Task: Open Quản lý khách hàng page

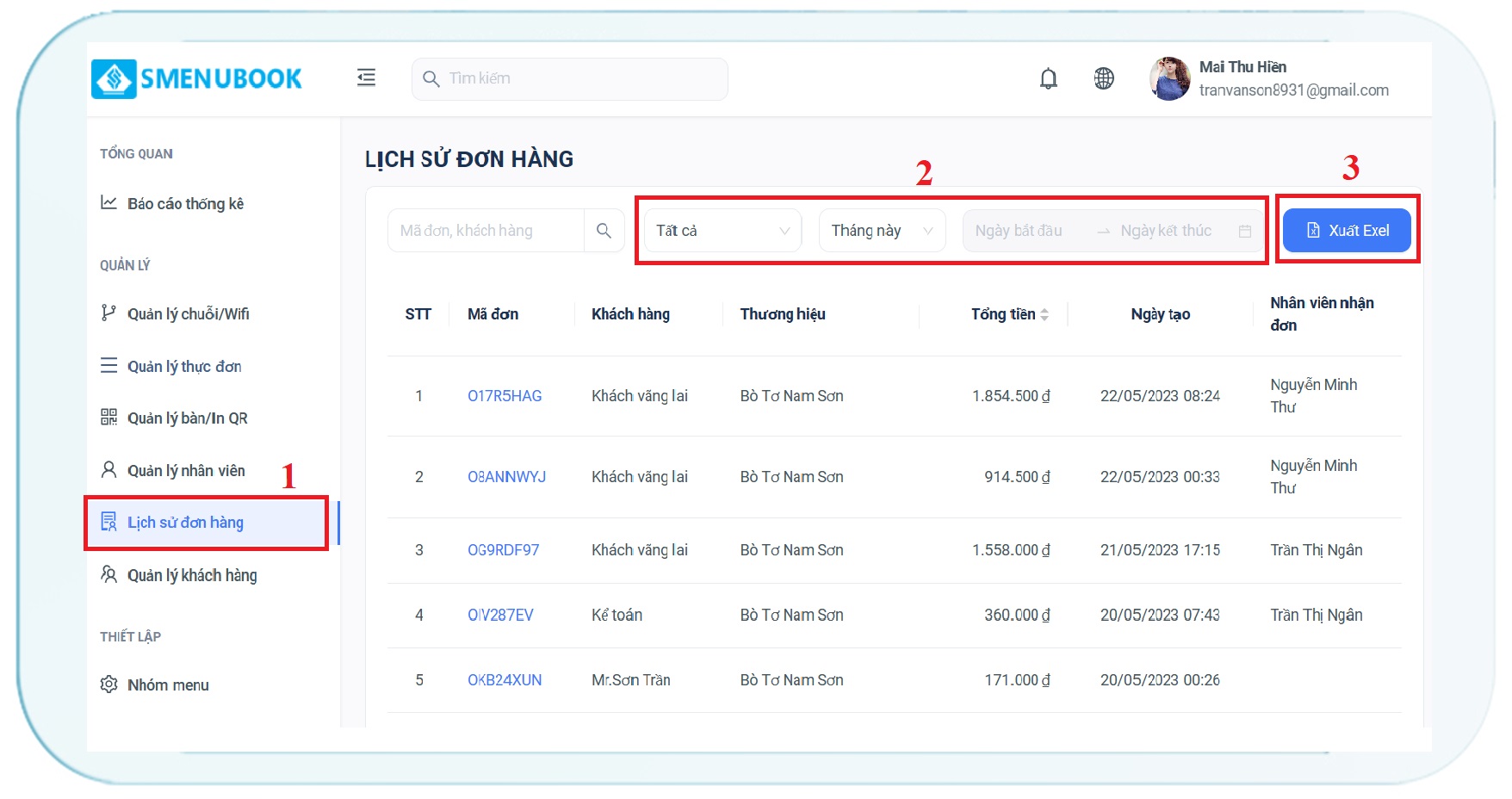Action: point(192,575)
